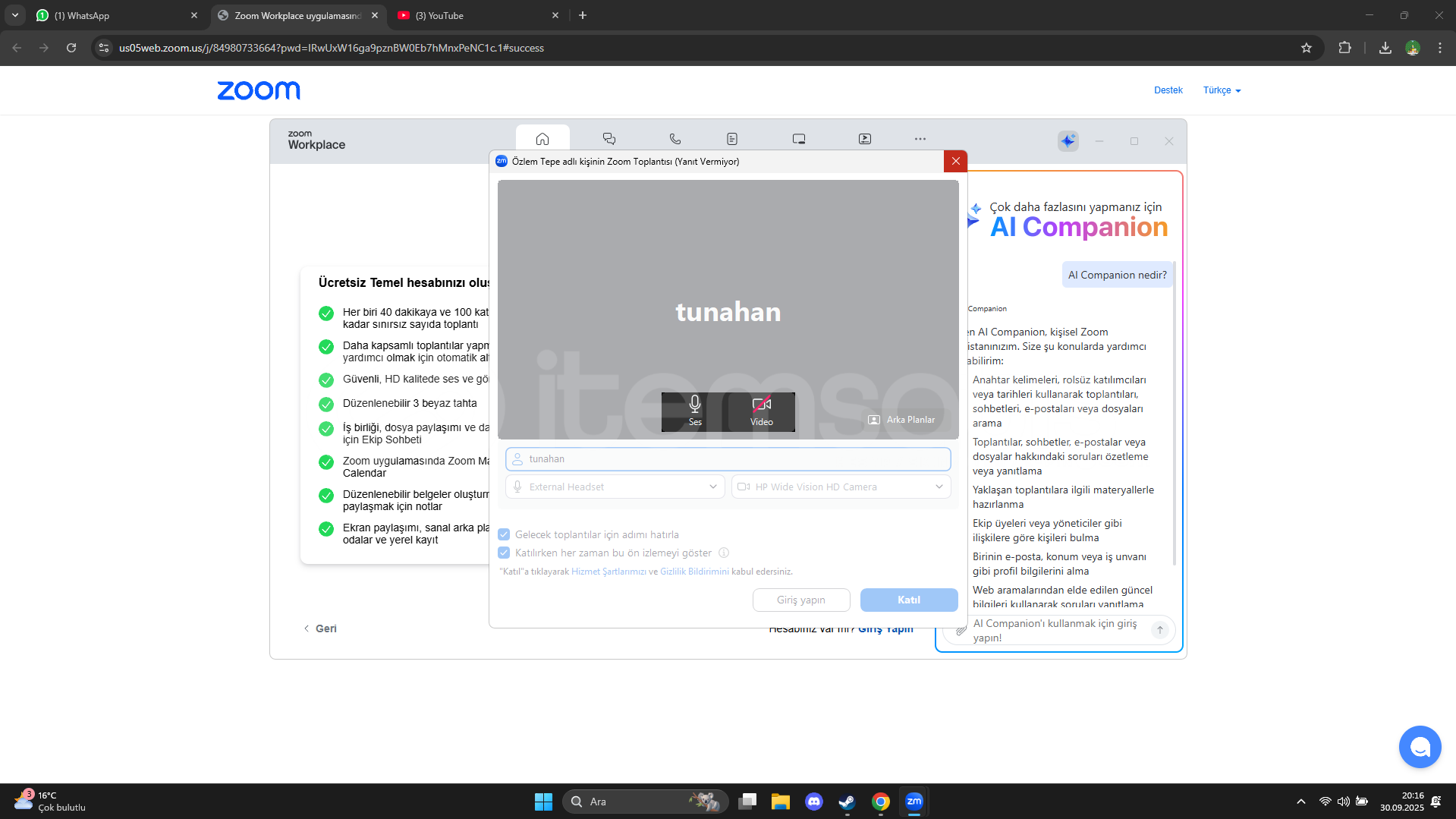This screenshot has height=819, width=1456.
Task: Click the Home icon in Zoom Workplace
Action: 542,139
